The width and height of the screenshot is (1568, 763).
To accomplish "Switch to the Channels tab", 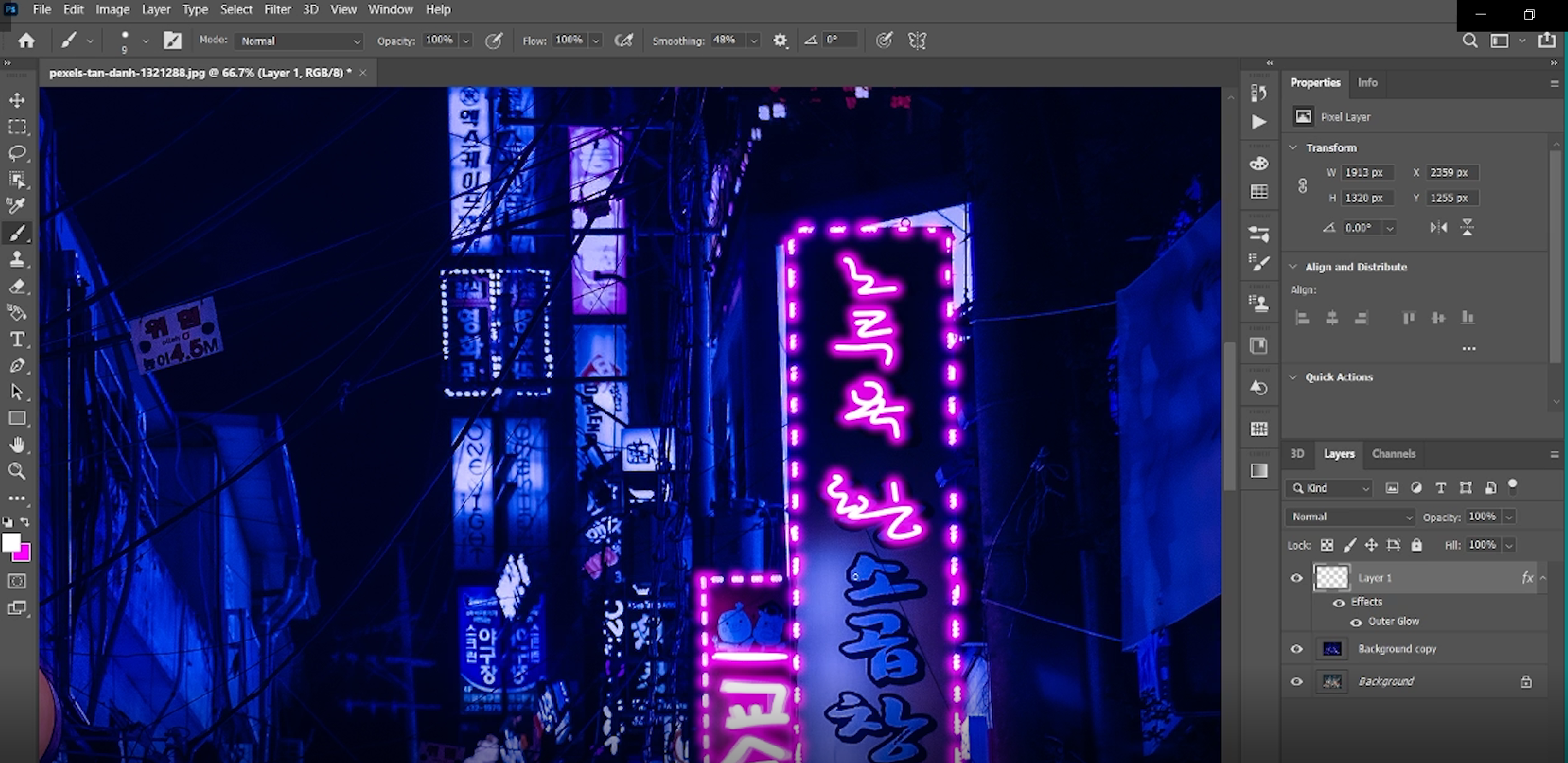I will coord(1393,454).
